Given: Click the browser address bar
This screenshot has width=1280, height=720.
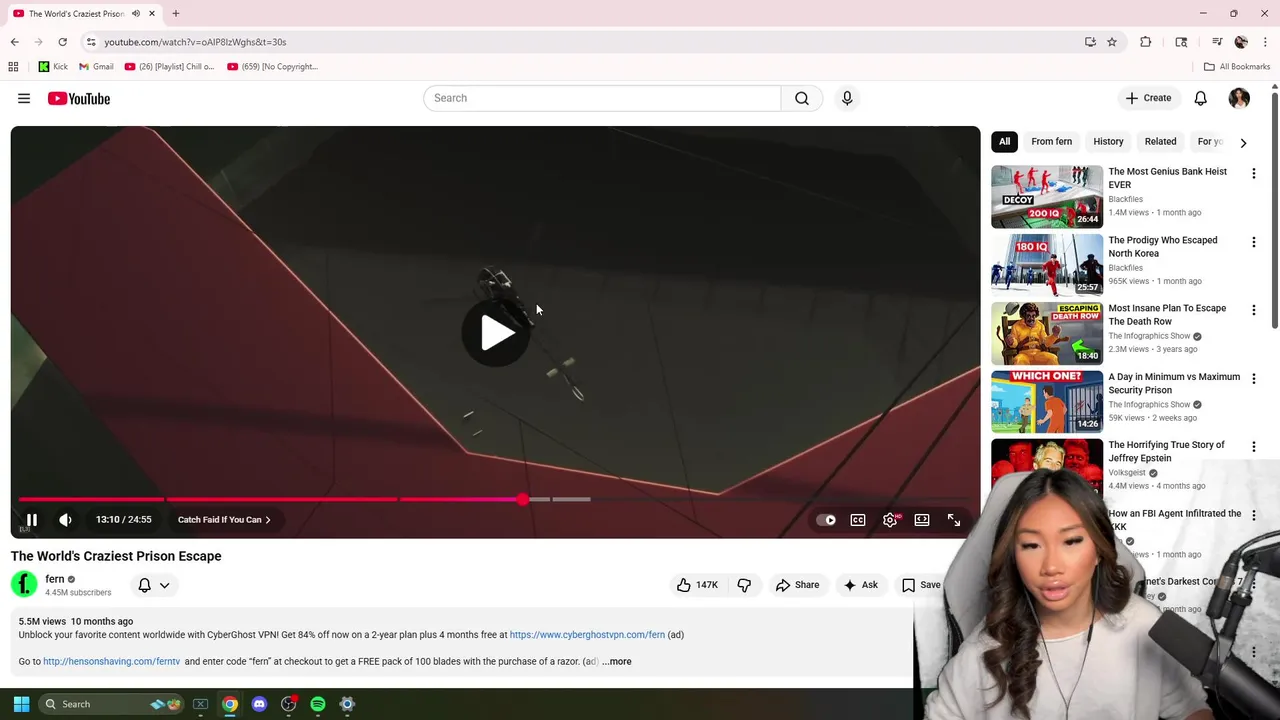Looking at the screenshot, I should [x=580, y=42].
